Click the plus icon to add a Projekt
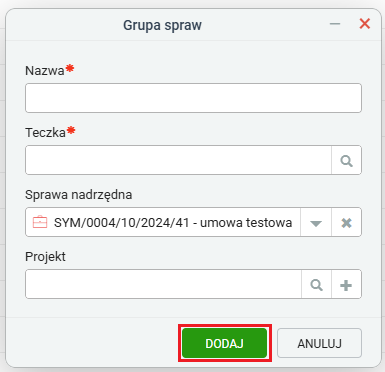This screenshot has width=385, height=372. pos(346,285)
